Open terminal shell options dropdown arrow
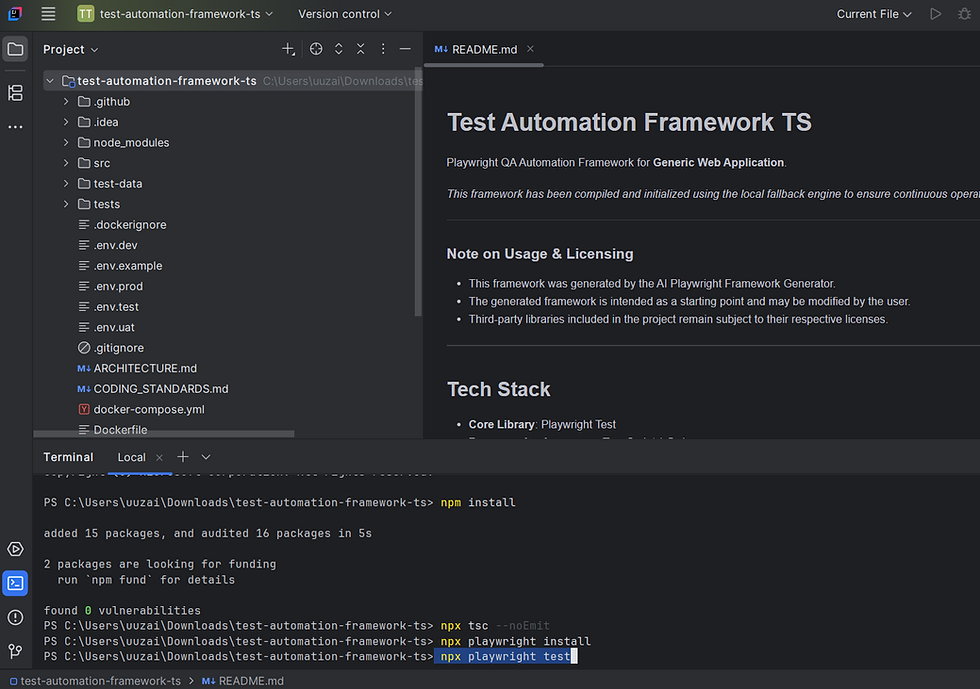The width and height of the screenshot is (980, 689). 206,457
